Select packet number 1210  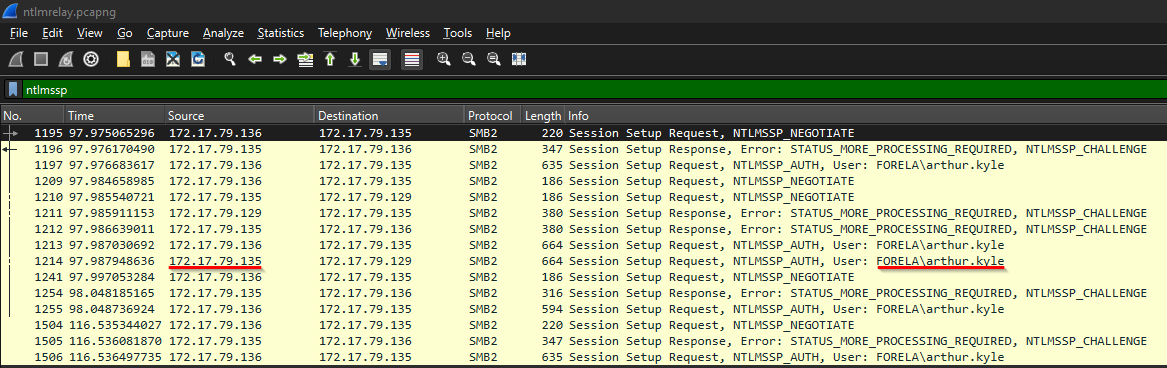click(584, 197)
